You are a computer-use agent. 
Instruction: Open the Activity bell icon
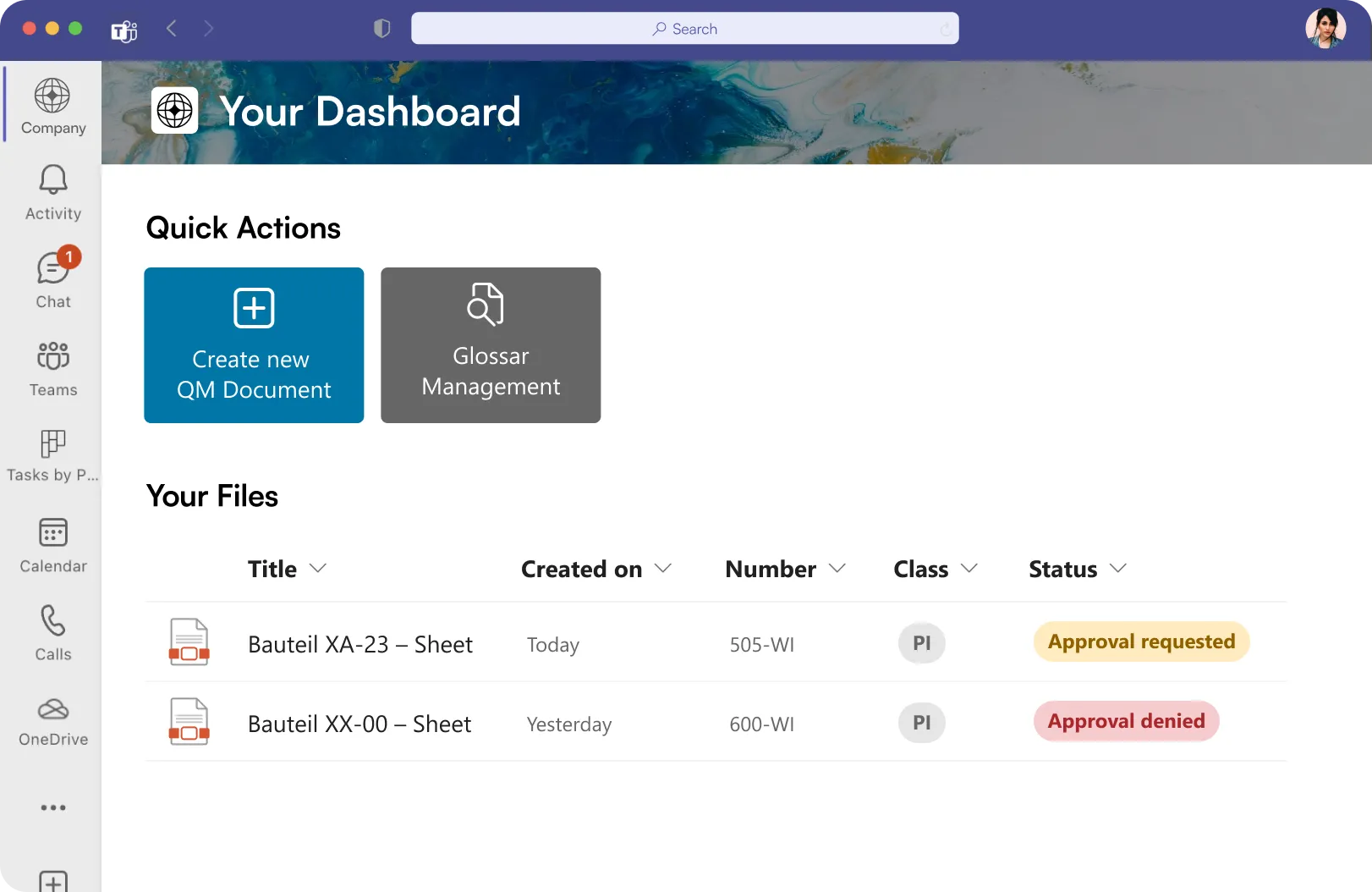(x=52, y=179)
